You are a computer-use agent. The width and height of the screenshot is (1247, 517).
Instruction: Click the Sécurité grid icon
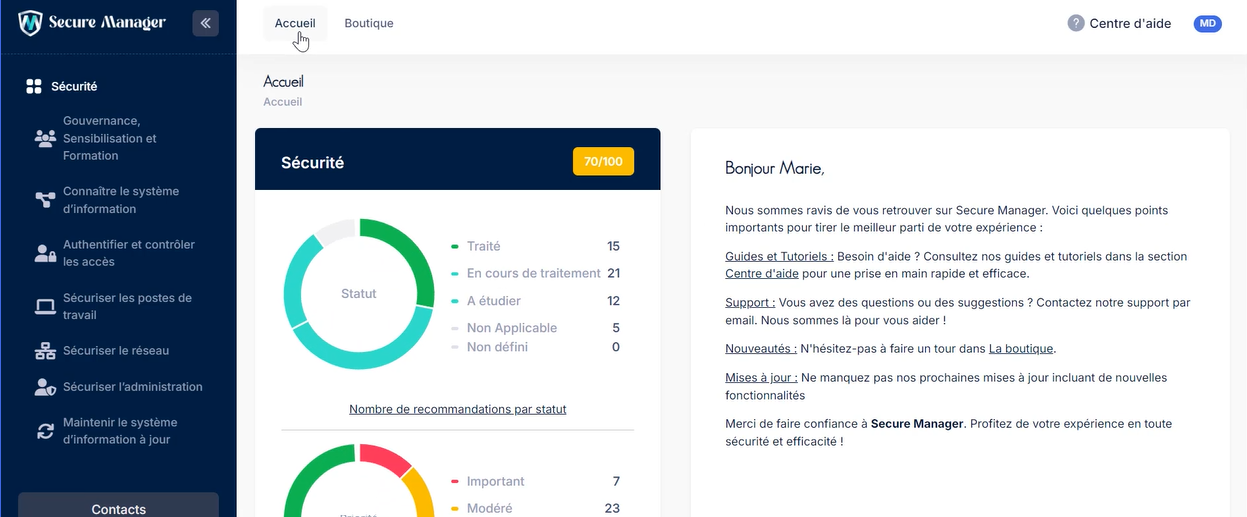tap(33, 87)
